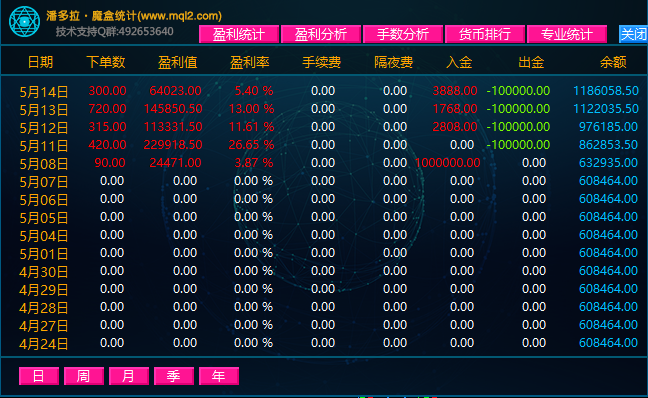Click balance 976185.00
This screenshot has width=648, height=398.
(x=608, y=127)
